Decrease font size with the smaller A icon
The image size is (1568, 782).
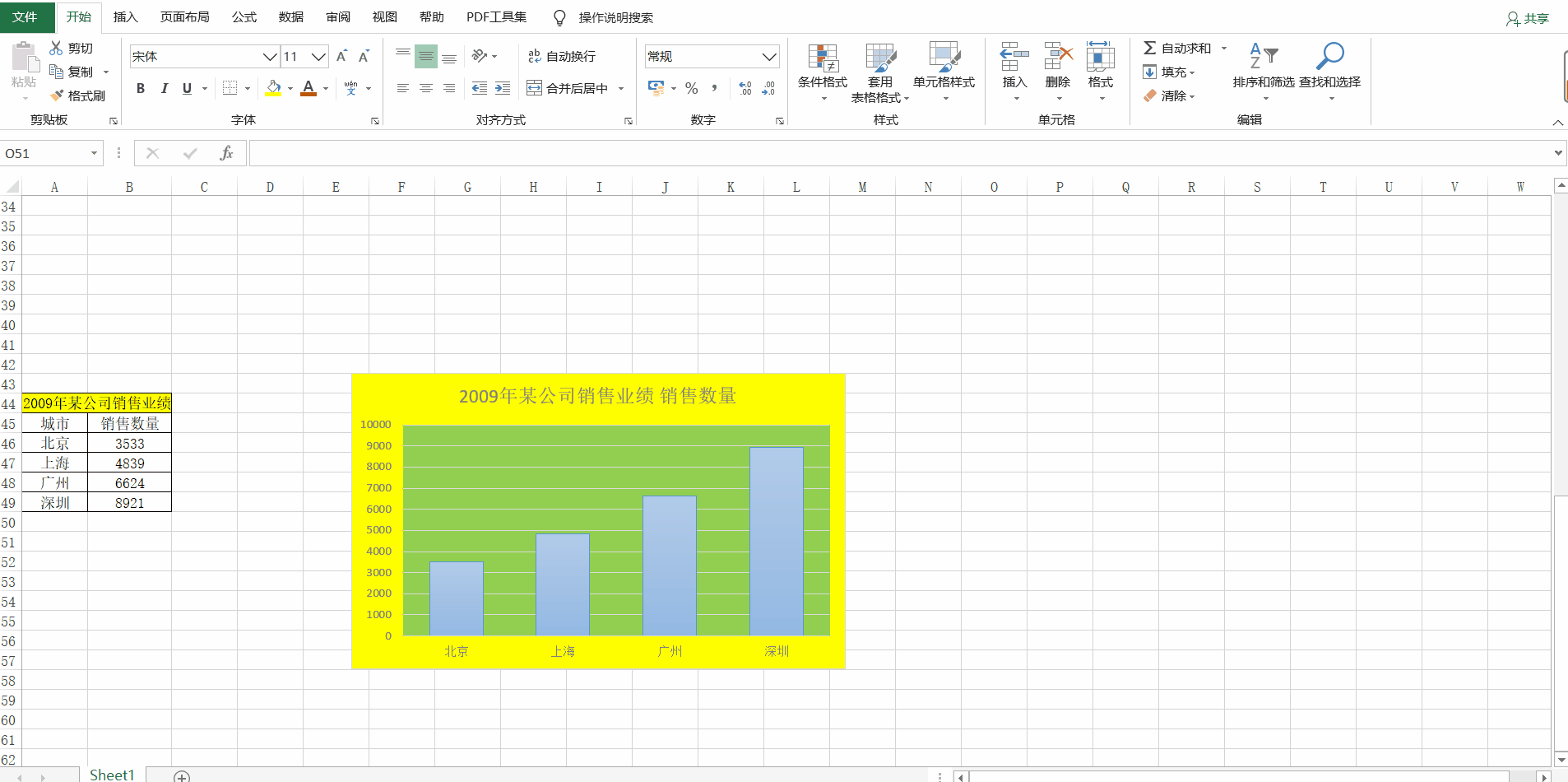pyautogui.click(x=364, y=56)
